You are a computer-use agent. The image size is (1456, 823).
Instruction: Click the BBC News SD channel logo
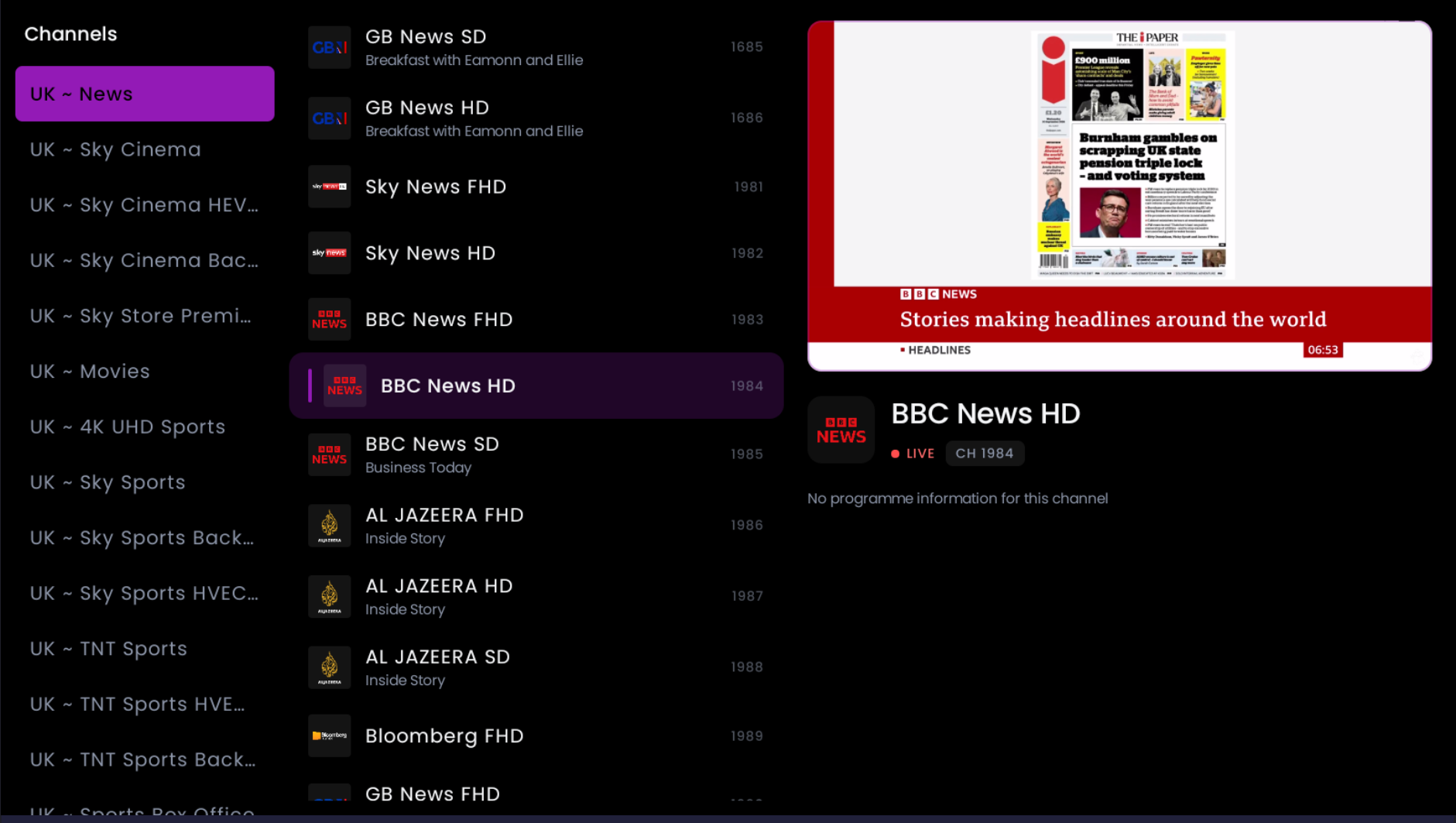tap(329, 454)
